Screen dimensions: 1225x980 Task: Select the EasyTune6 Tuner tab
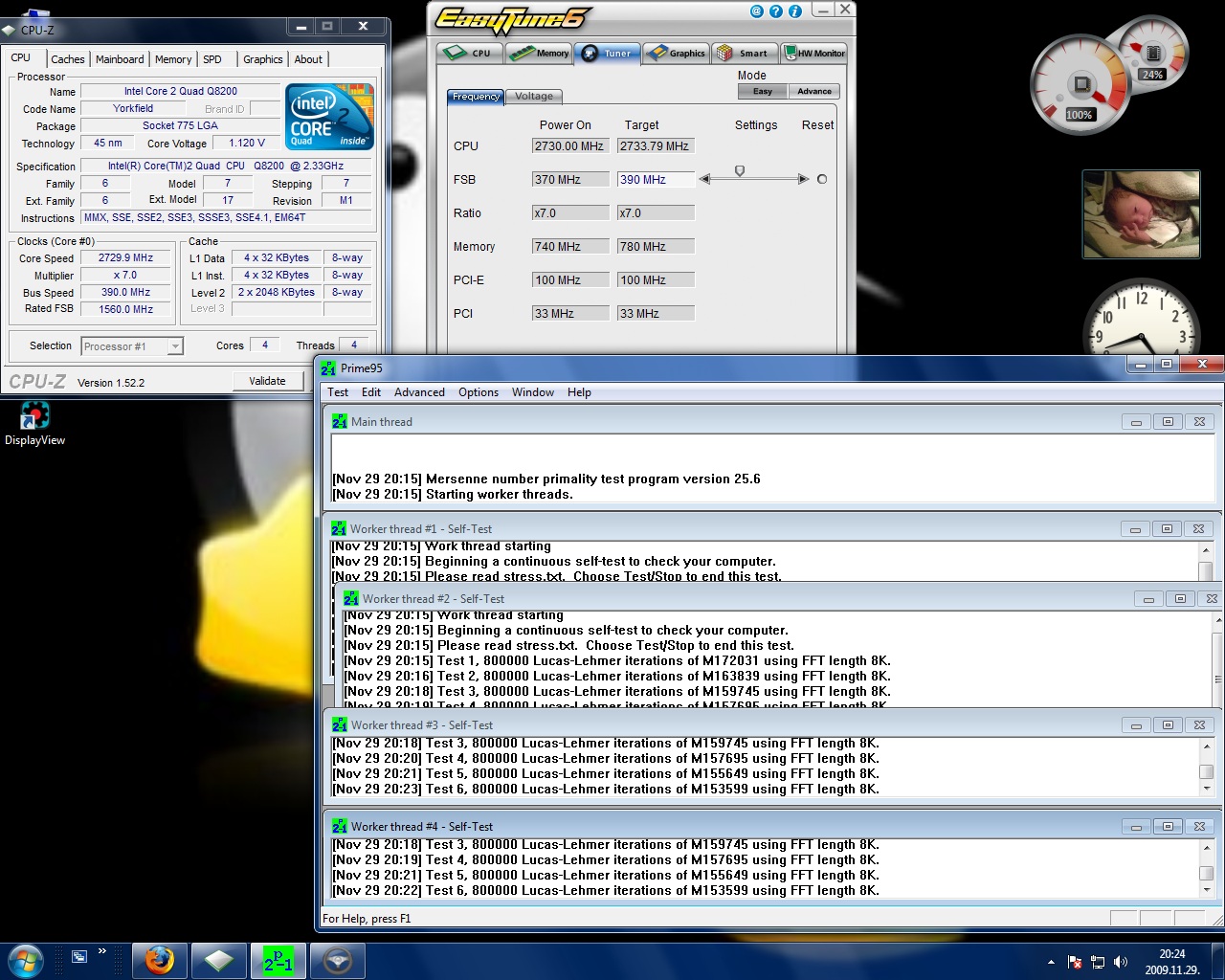pyautogui.click(x=608, y=53)
